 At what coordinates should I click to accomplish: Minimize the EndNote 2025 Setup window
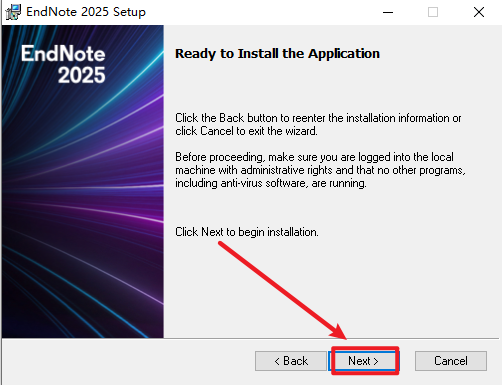click(x=388, y=12)
